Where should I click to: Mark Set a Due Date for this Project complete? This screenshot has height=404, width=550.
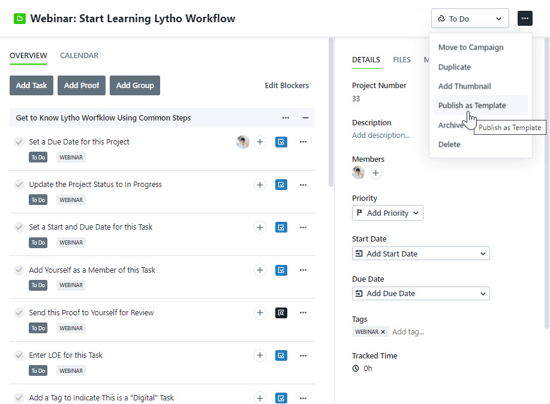click(x=19, y=142)
